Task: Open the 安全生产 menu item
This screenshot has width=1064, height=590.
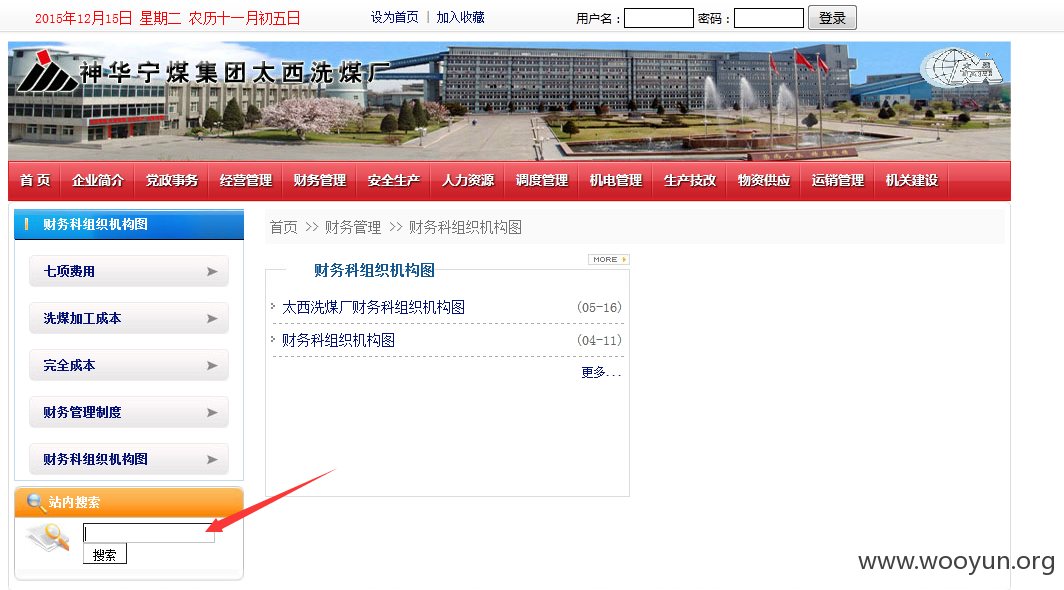Action: [x=394, y=181]
